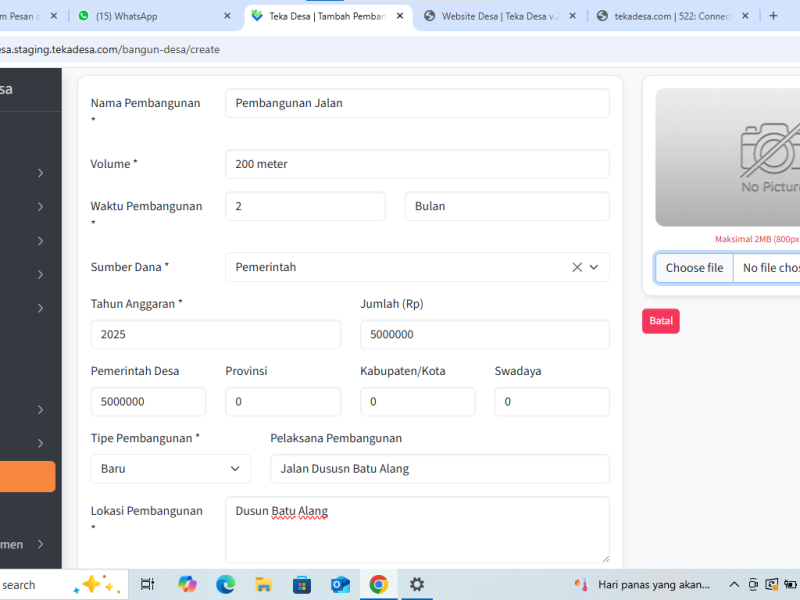Close the WhatsApp browser tab
800x600 pixels.
[x=227, y=16]
